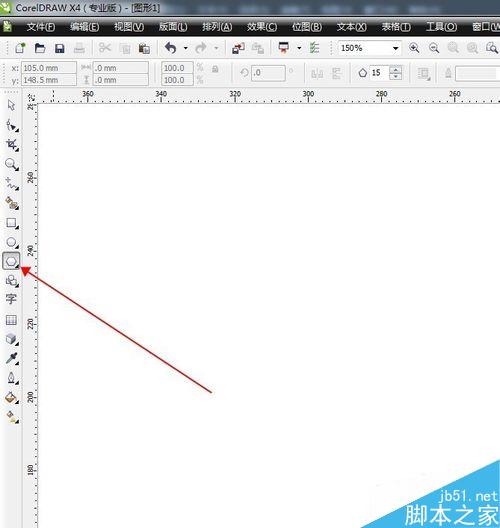The image size is (500, 528).
Task: Open the 效果(C) menu
Action: tap(262, 27)
